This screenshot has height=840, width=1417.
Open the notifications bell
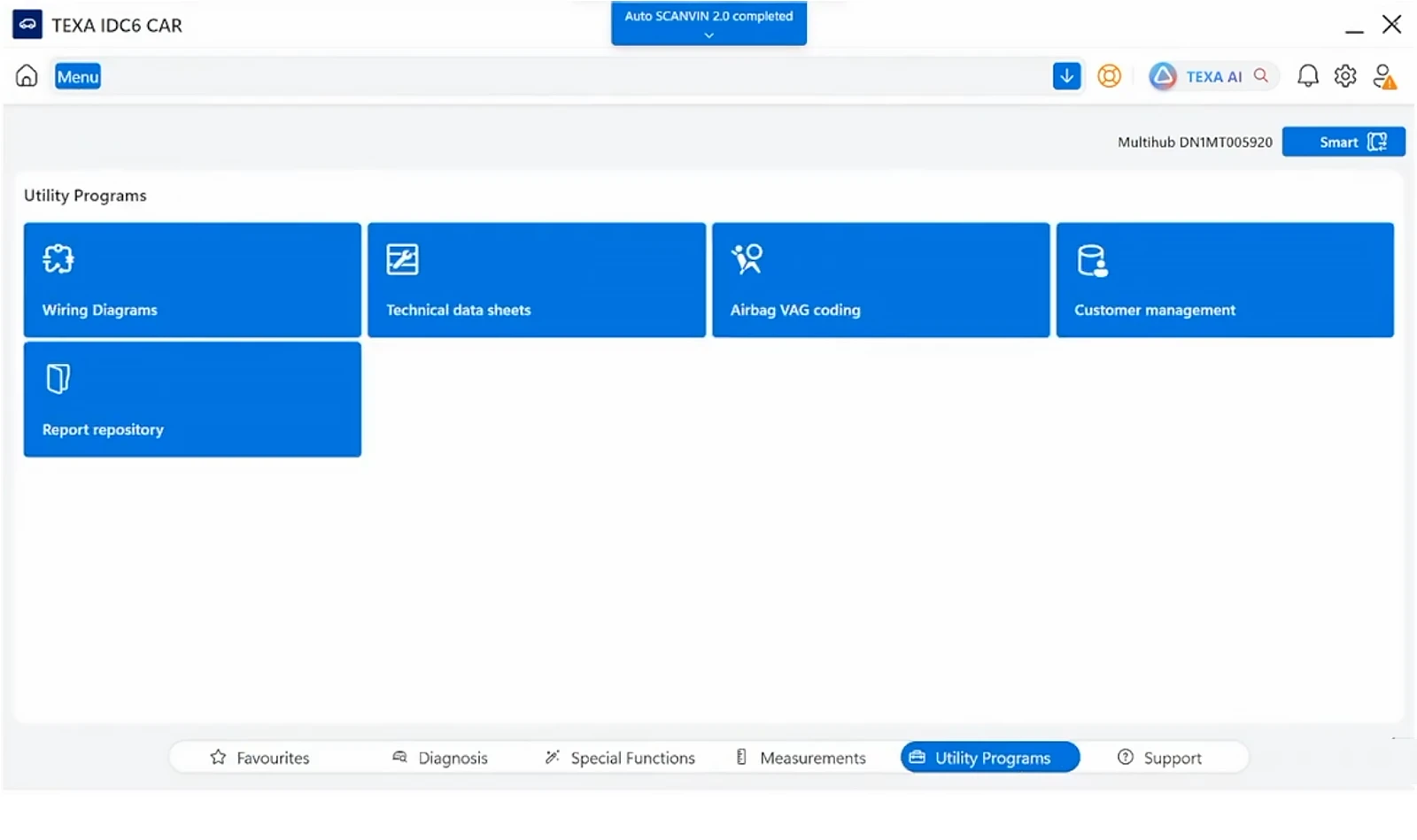(x=1307, y=76)
